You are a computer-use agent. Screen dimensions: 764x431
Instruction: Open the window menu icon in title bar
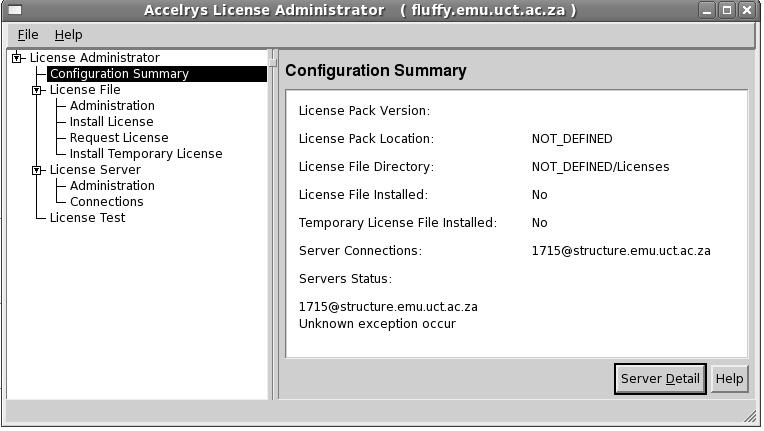click(x=13, y=10)
